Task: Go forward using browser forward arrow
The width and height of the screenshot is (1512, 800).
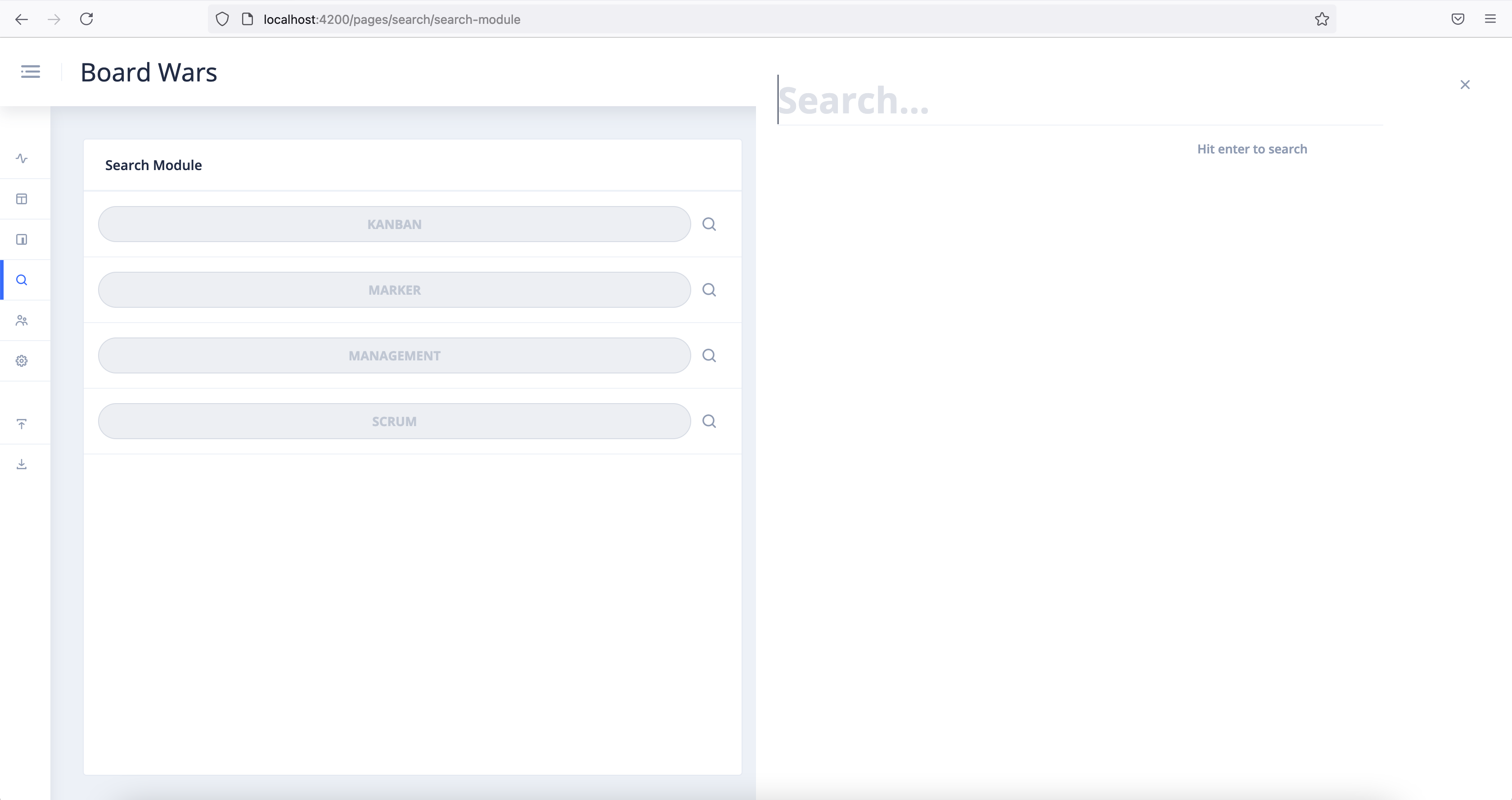Action: (x=54, y=19)
